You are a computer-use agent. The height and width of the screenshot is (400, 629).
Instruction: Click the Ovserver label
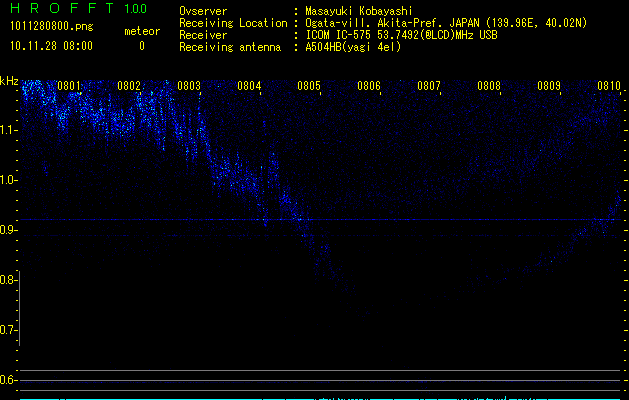[x=203, y=11]
